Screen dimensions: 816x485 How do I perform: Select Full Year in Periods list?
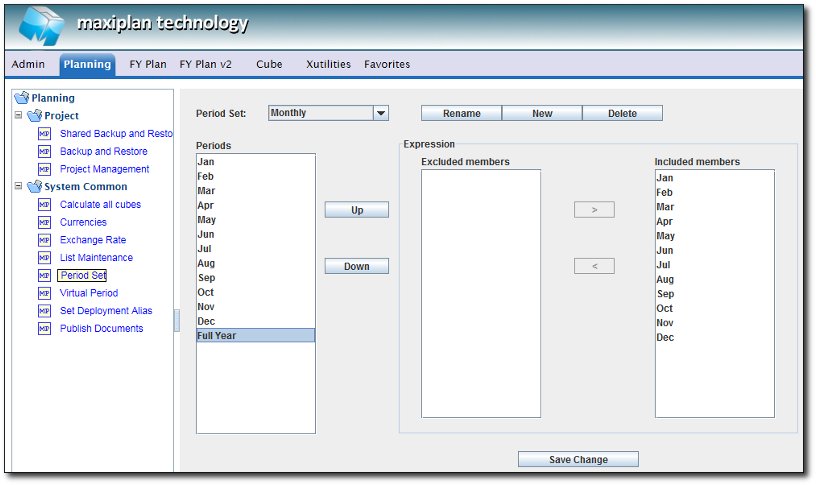[255, 336]
